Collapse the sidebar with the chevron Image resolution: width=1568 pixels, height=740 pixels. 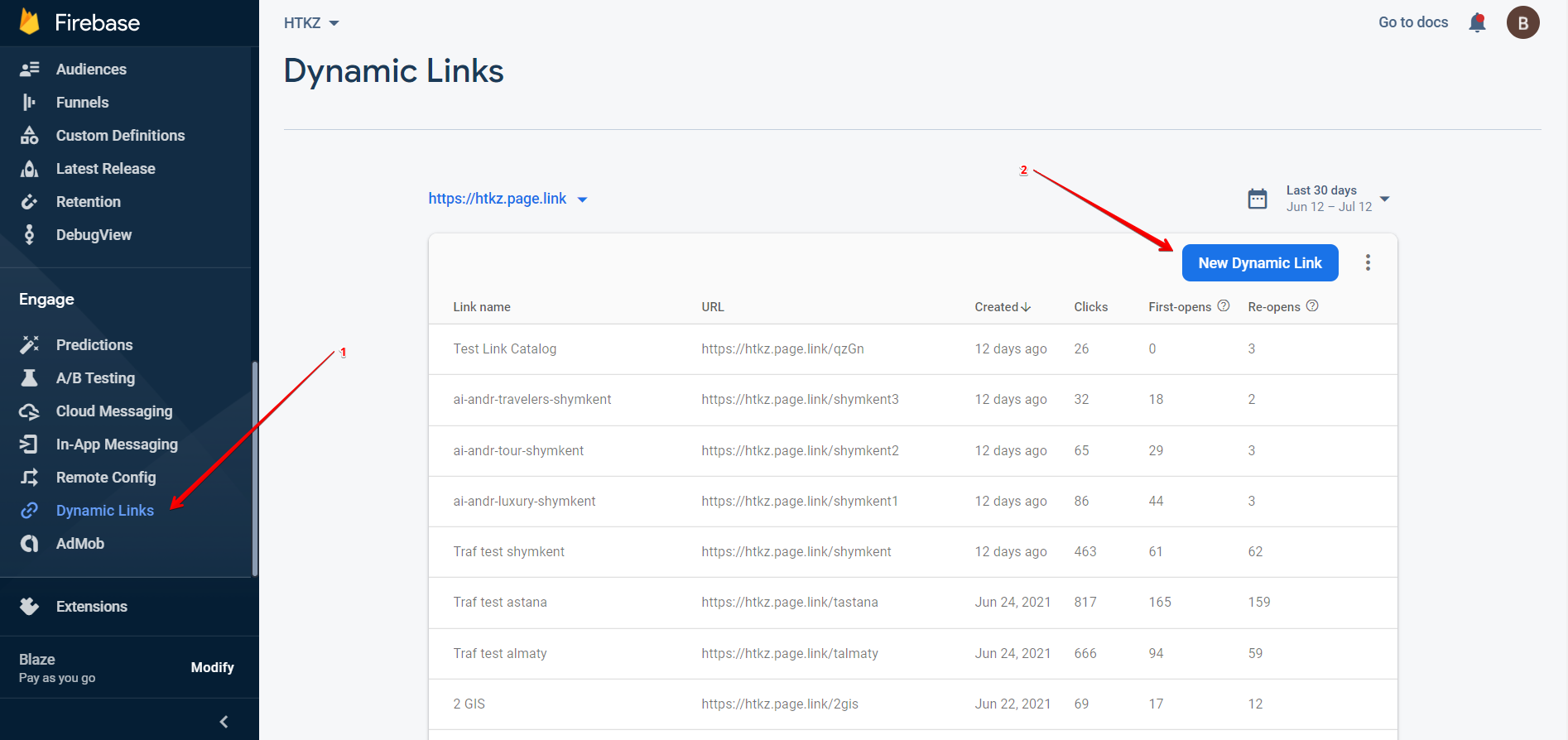(224, 722)
